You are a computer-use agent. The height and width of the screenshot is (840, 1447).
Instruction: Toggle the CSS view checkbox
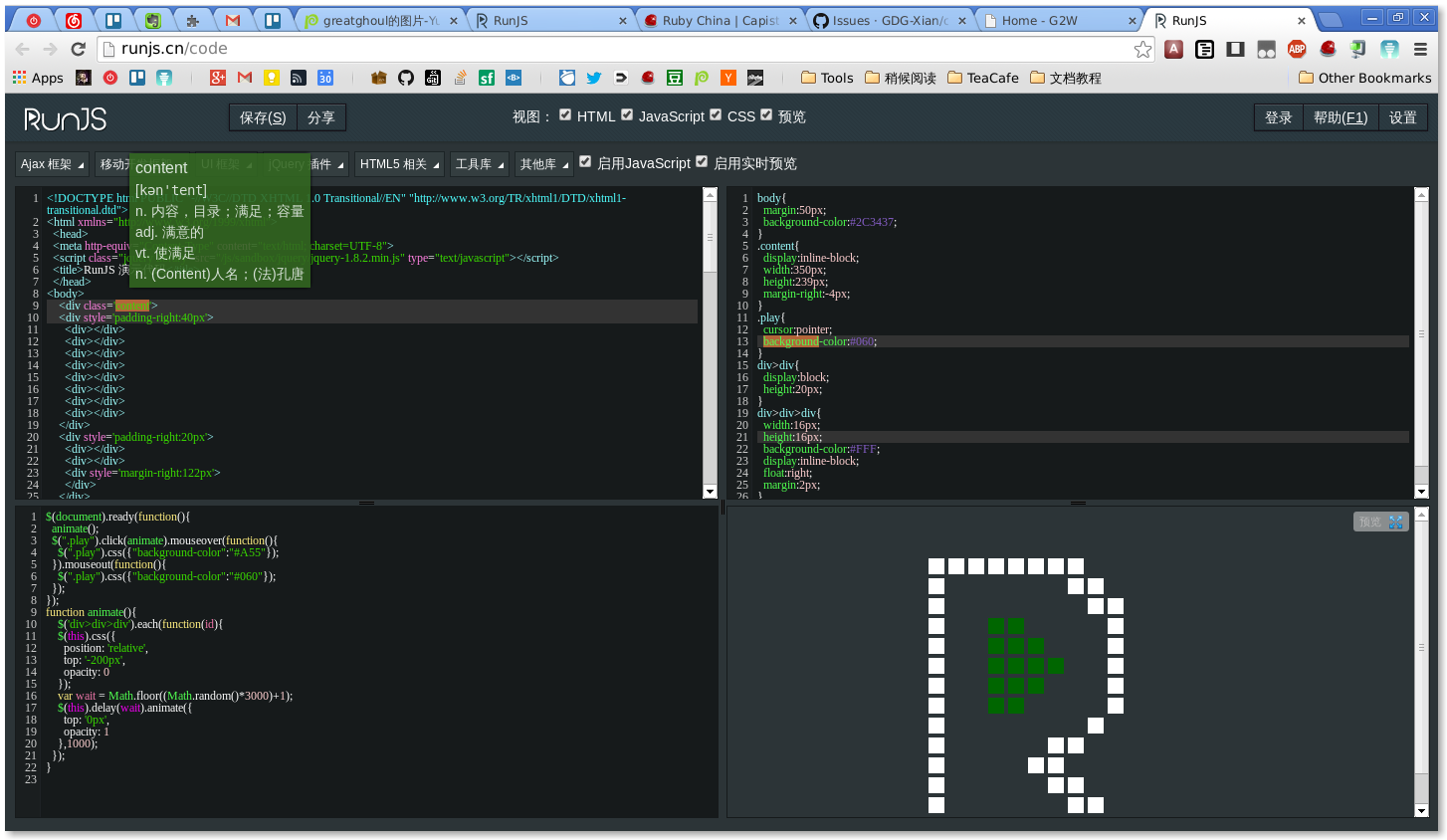coord(716,115)
